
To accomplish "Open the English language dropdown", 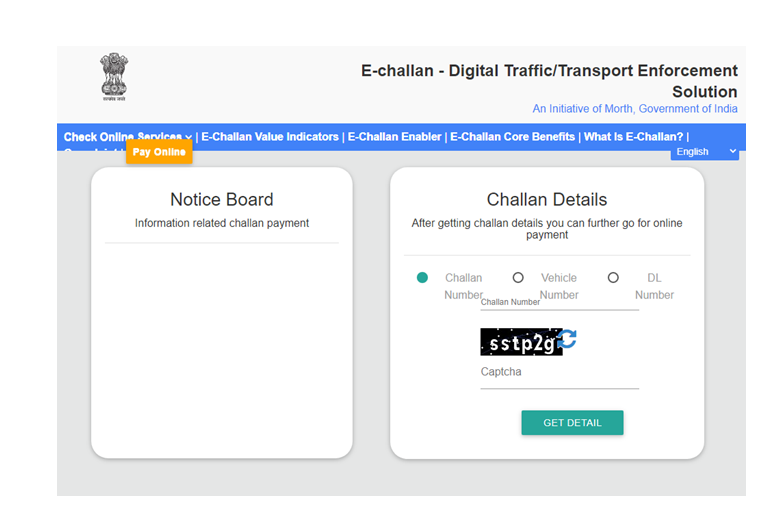I will [704, 152].
